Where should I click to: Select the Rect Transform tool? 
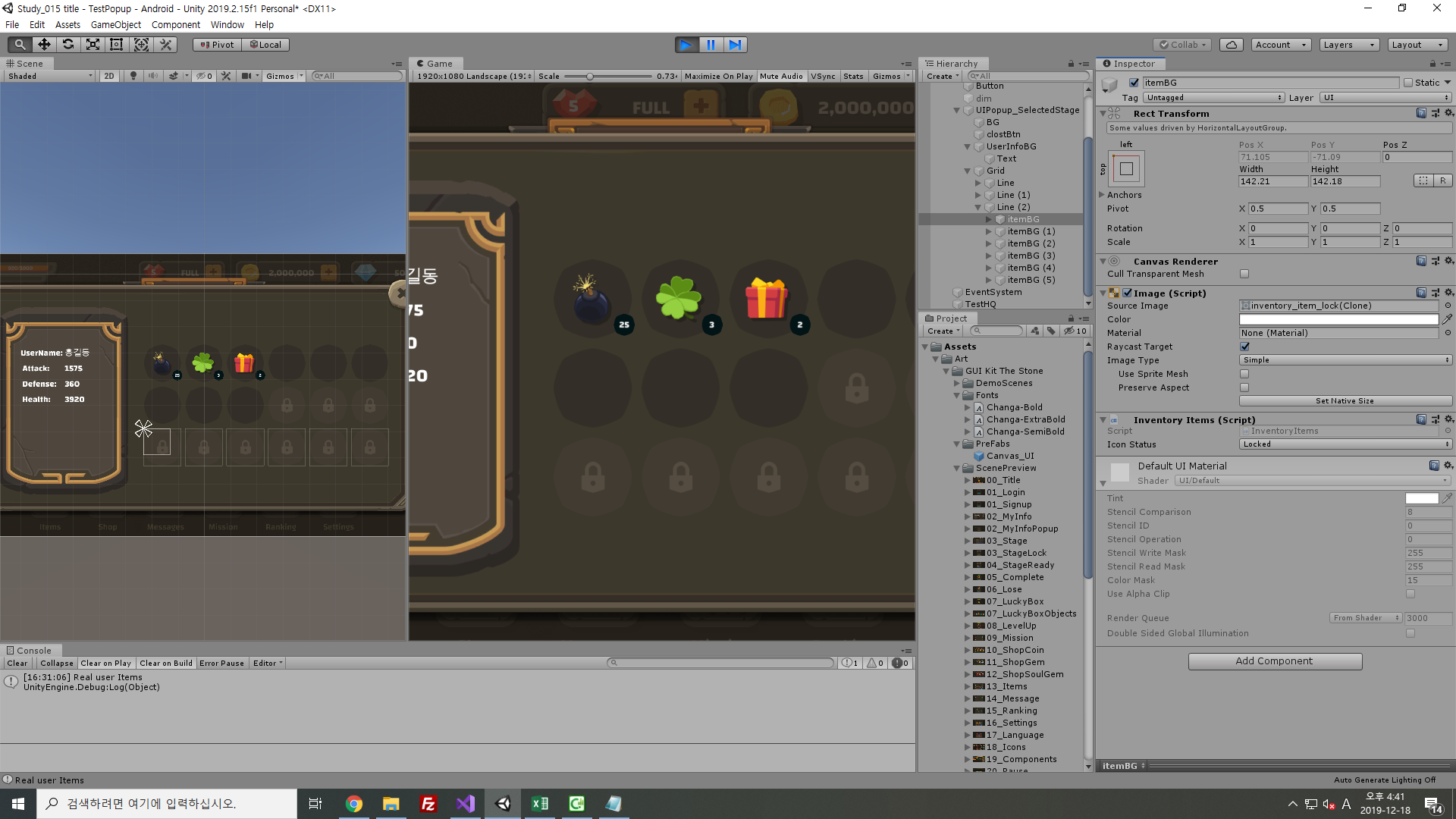[x=117, y=45]
